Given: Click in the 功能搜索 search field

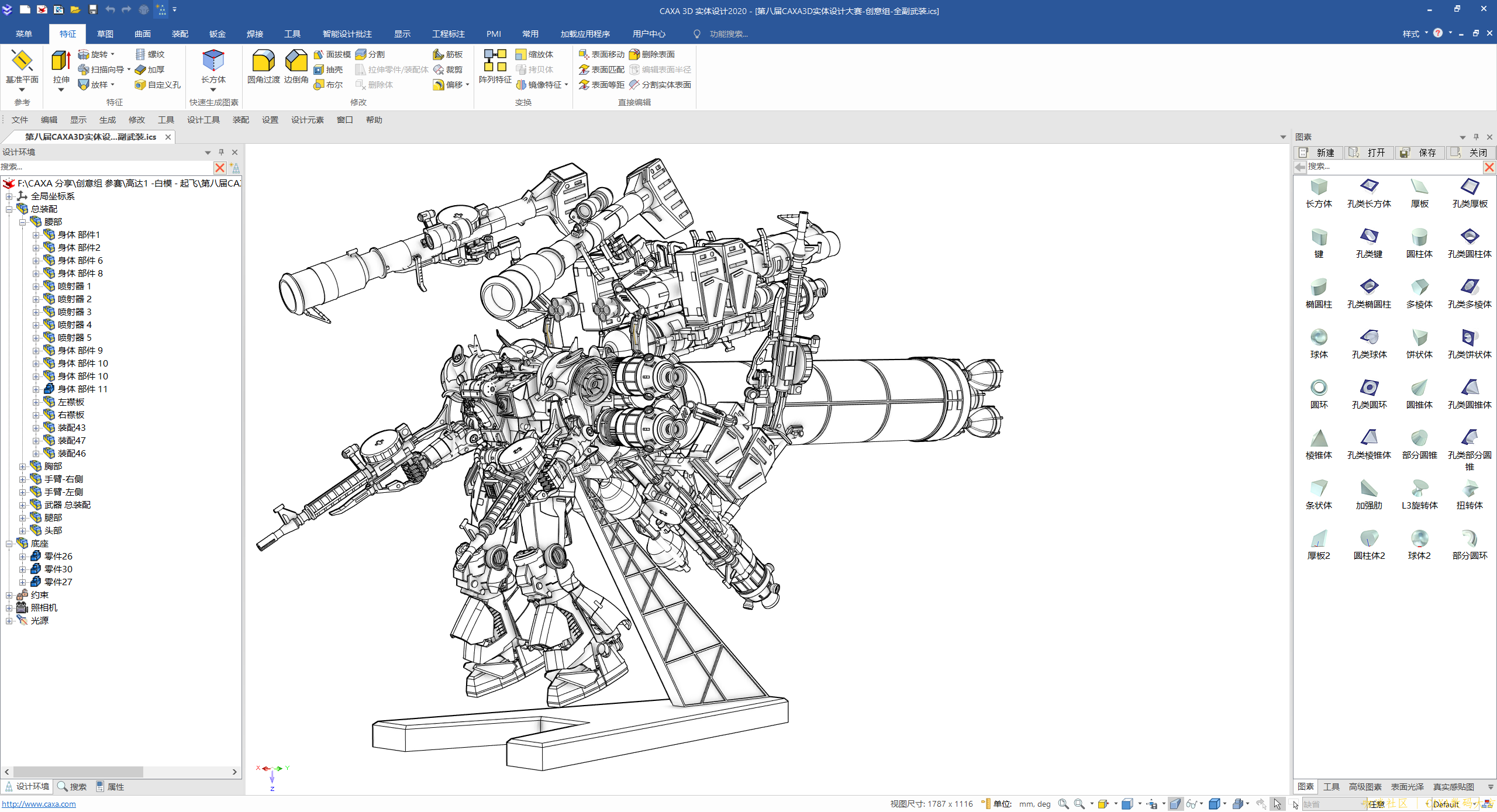Looking at the screenshot, I should point(729,34).
